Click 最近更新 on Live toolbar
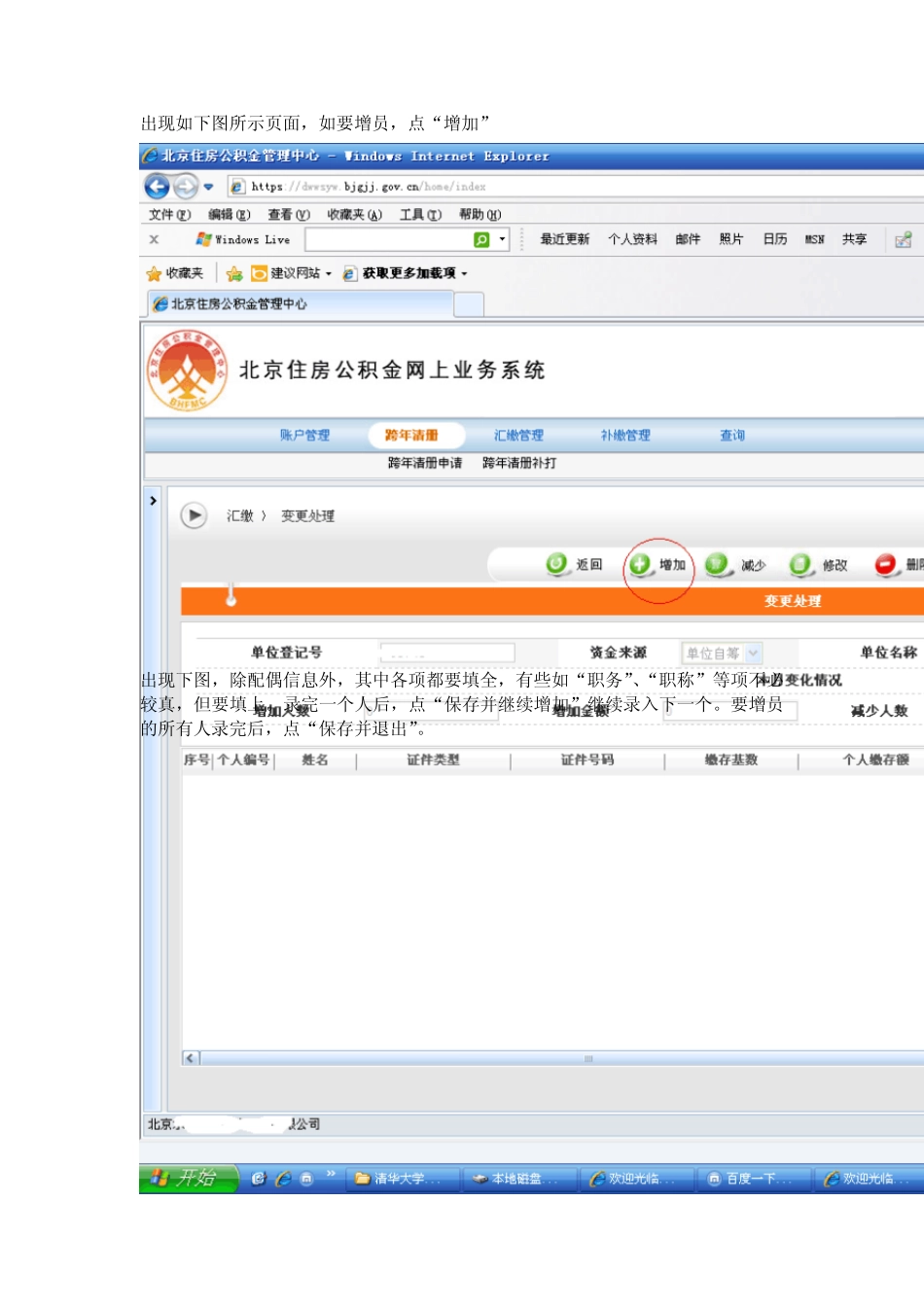This screenshot has height=1307, width=924. pyautogui.click(x=564, y=239)
